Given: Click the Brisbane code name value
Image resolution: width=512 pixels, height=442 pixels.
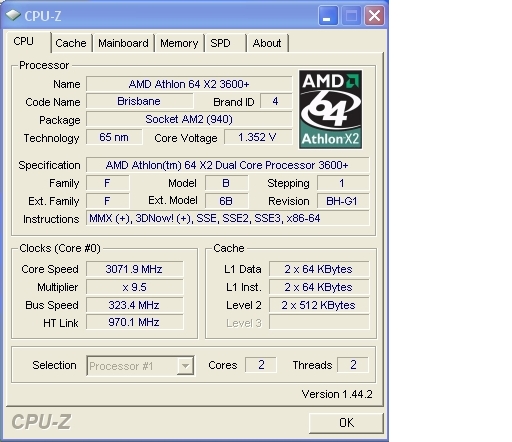Looking at the screenshot, I should coord(139,101).
